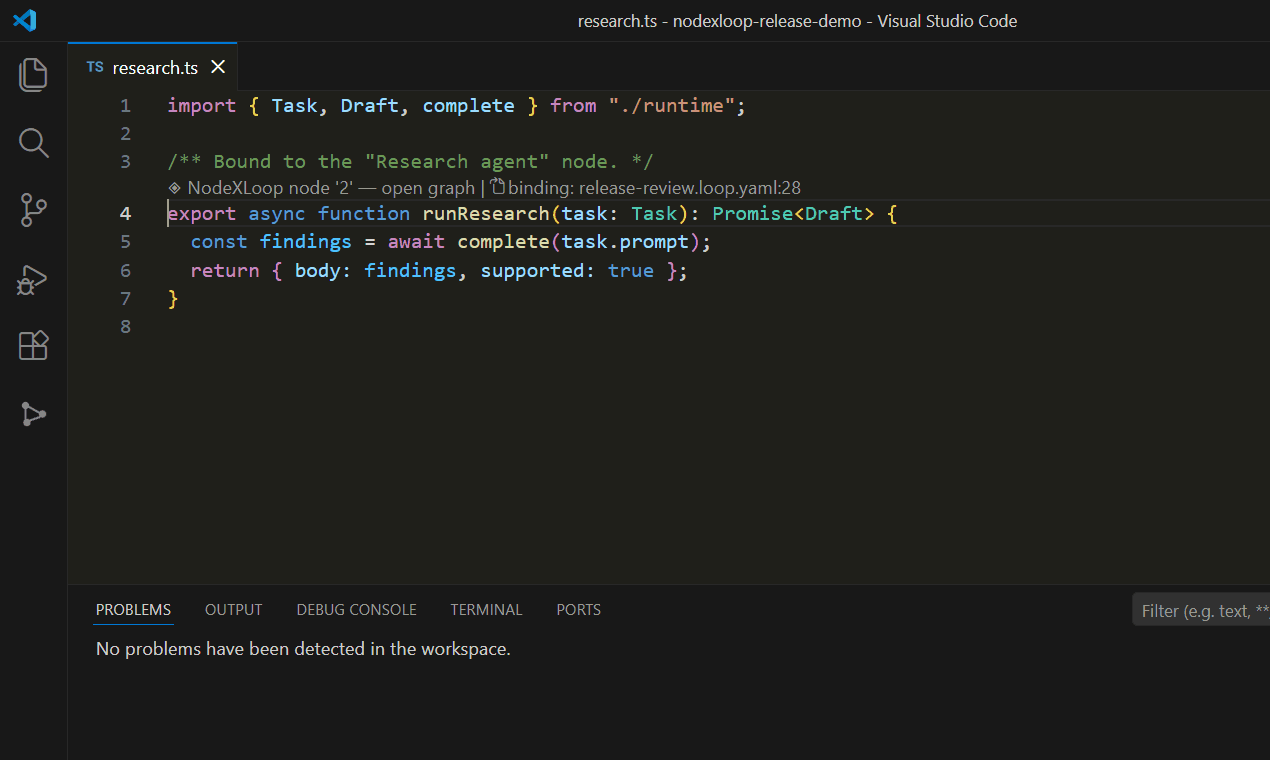Click the TS file icon on research.ts tab
Image resolution: width=1270 pixels, height=760 pixels.
tap(95, 67)
